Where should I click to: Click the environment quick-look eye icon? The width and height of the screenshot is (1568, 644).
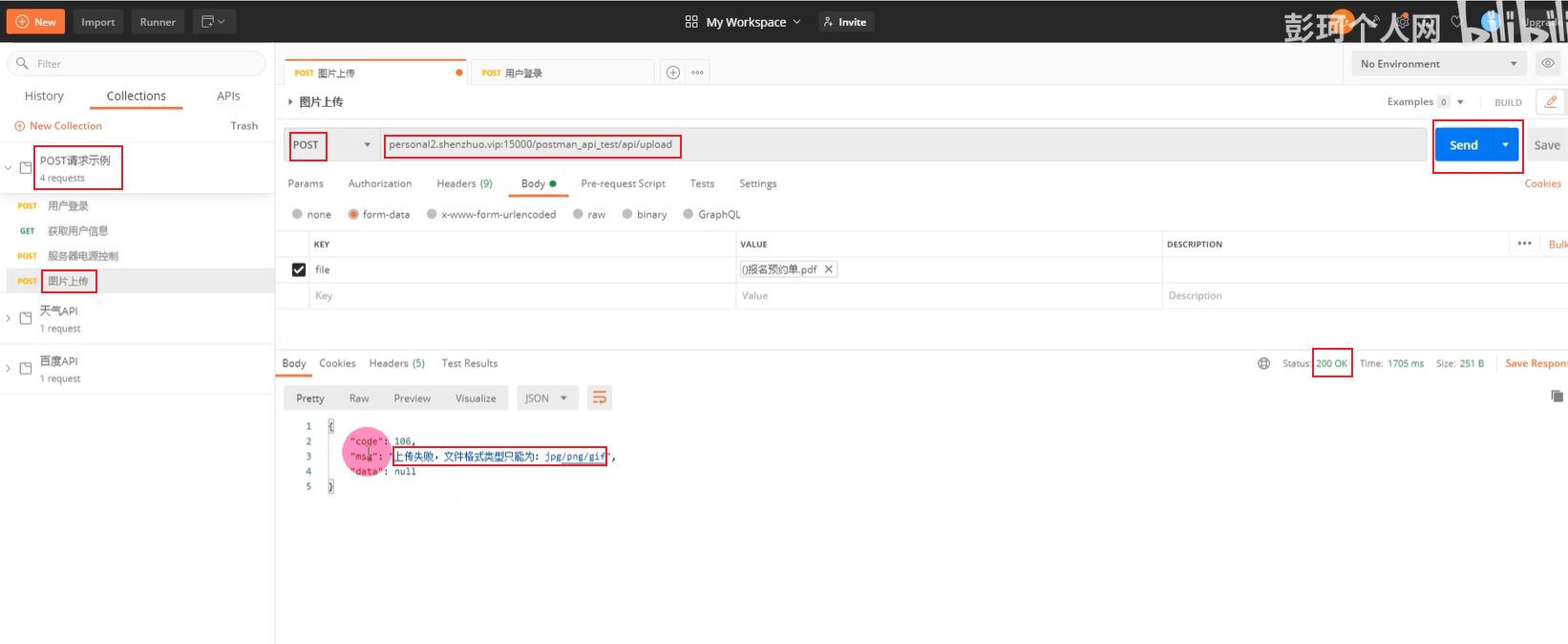(x=1547, y=64)
